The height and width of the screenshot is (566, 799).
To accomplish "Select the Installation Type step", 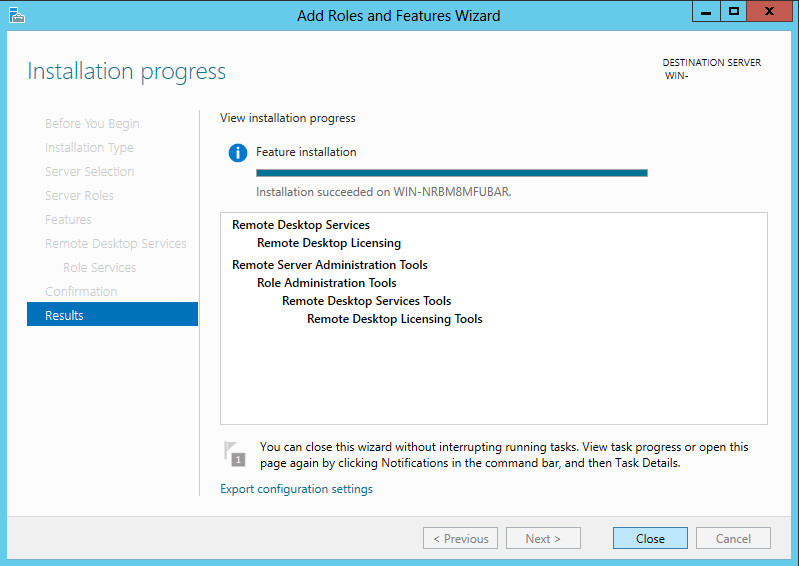I will pos(89,148).
